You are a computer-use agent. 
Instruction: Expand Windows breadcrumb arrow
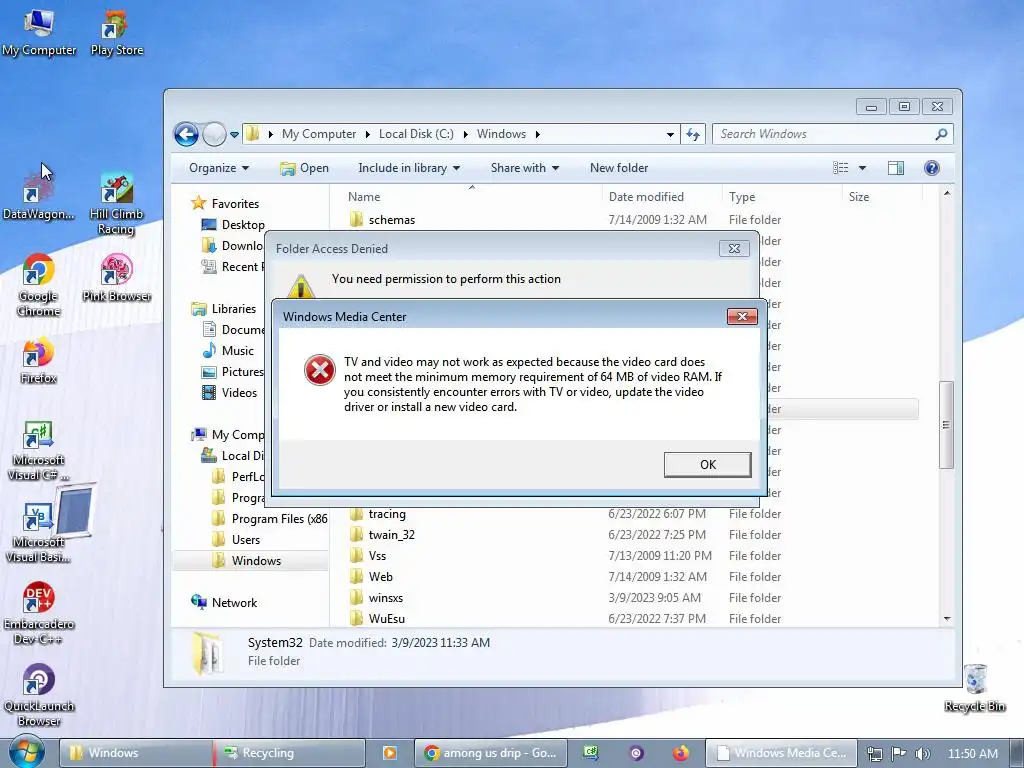click(x=537, y=134)
